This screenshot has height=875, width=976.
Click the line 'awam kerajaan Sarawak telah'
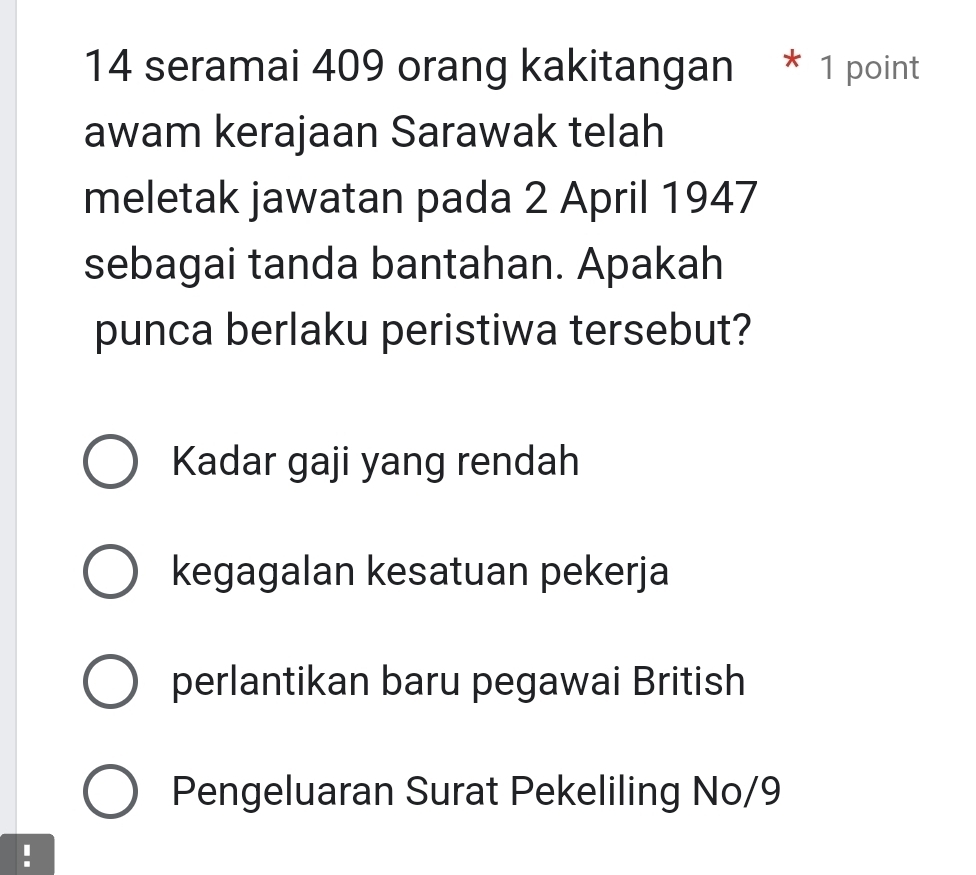[x=374, y=133]
